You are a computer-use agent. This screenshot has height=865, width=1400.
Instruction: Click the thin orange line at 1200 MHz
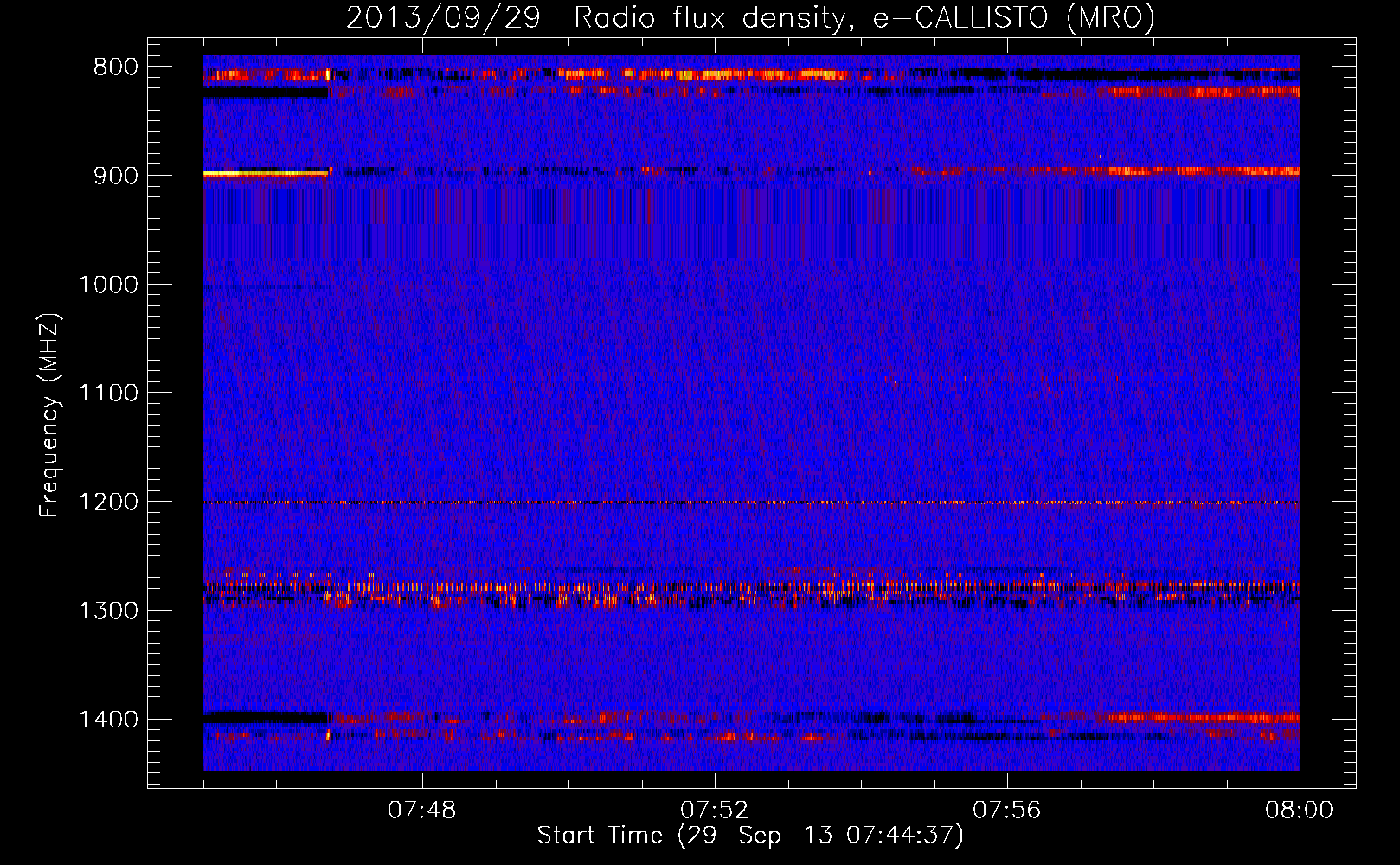(x=751, y=503)
